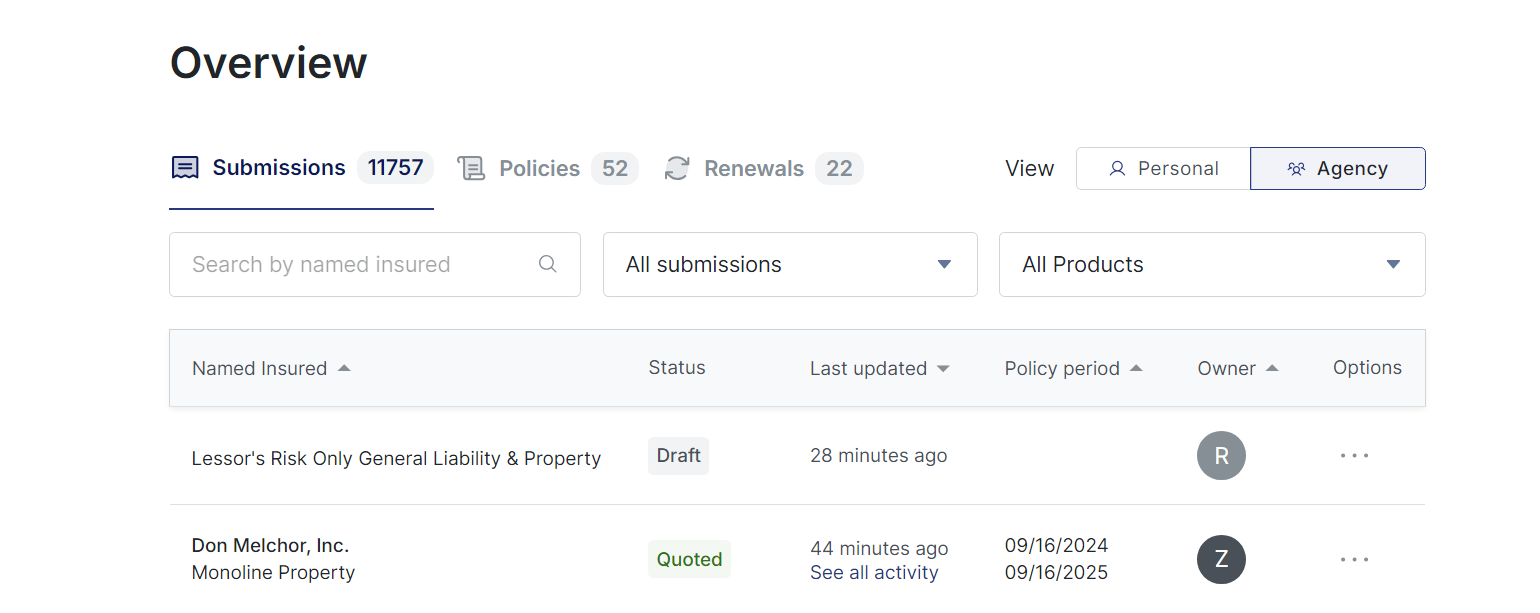Click the R owner avatar

(x=1221, y=456)
